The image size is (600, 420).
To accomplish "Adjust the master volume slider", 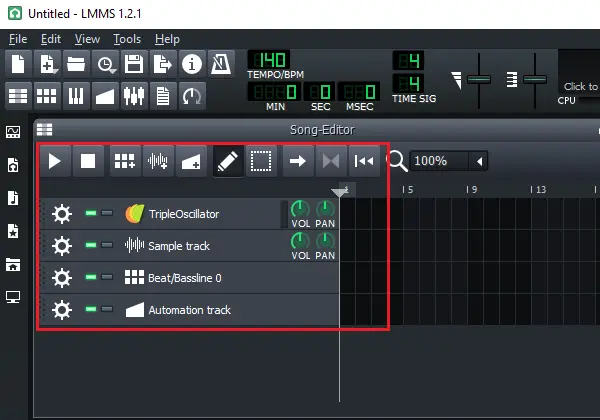I will tap(479, 80).
